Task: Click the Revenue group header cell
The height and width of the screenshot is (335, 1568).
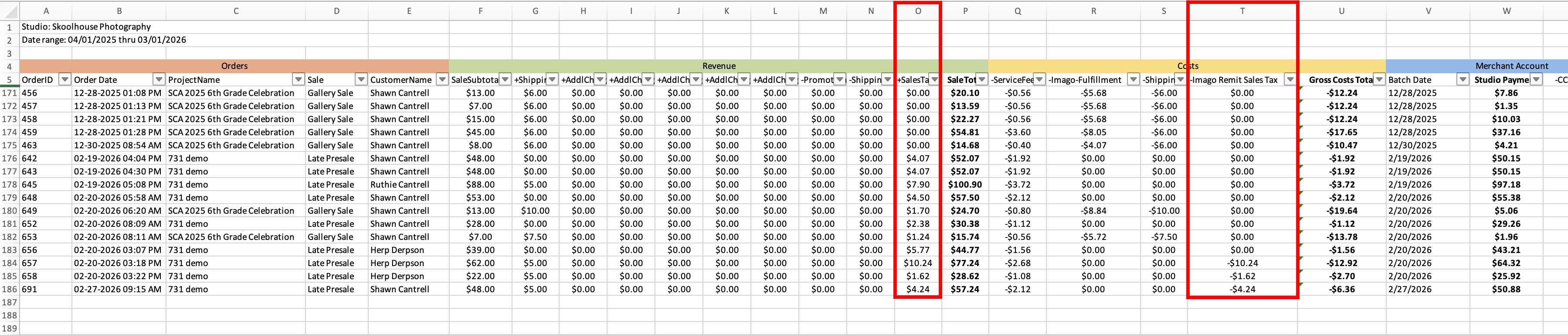Action: pos(719,66)
